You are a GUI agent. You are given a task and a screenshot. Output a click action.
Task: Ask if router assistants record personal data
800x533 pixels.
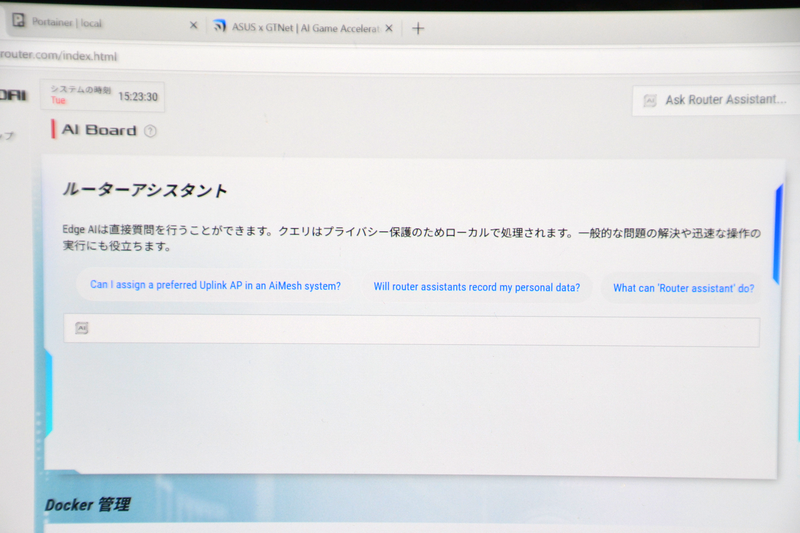pyautogui.click(x=477, y=287)
